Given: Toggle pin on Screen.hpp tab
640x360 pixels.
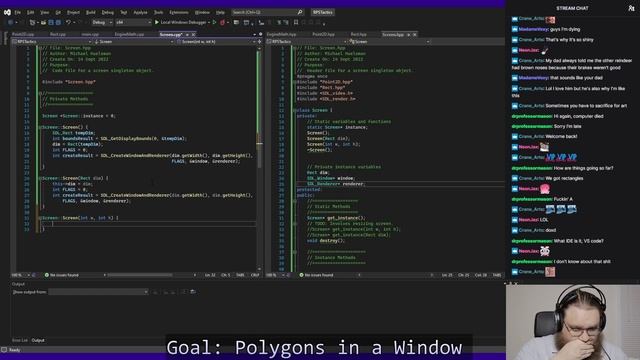Looking at the screenshot, I should click(409, 35).
